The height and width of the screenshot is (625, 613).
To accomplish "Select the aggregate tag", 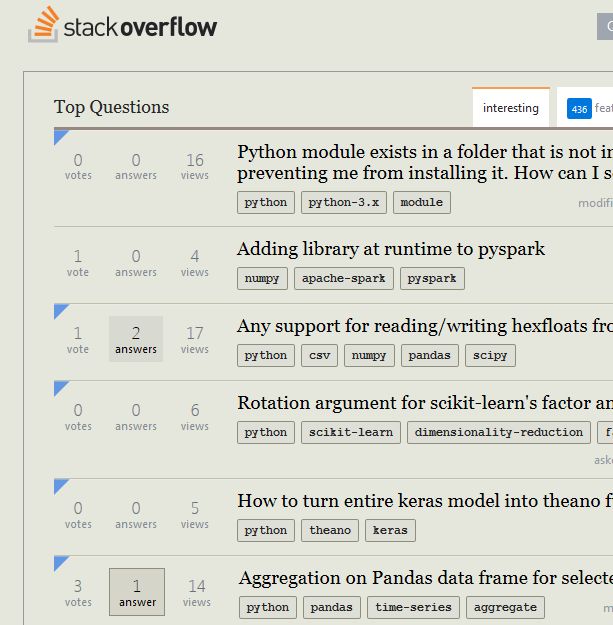I will [x=505, y=607].
